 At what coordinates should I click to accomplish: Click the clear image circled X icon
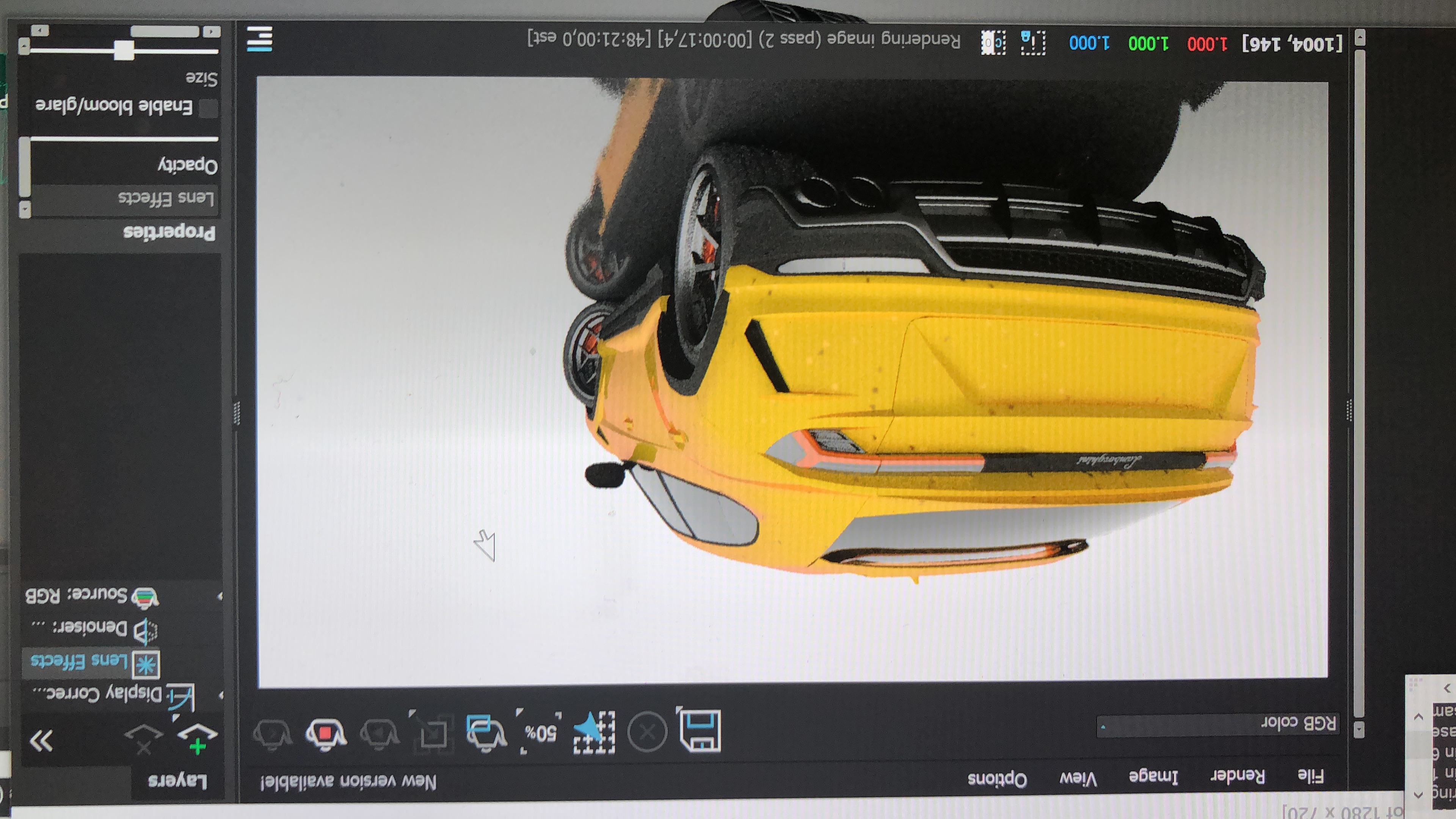tap(647, 732)
